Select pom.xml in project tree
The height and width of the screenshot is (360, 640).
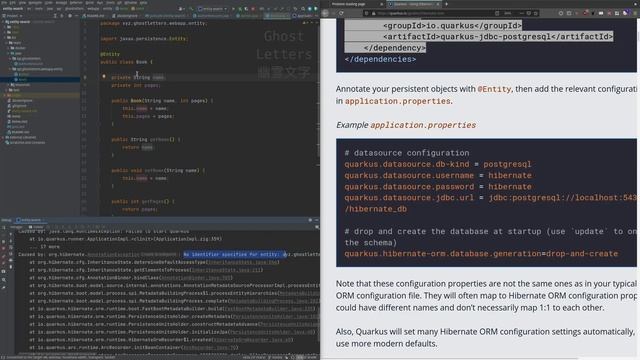17,127
